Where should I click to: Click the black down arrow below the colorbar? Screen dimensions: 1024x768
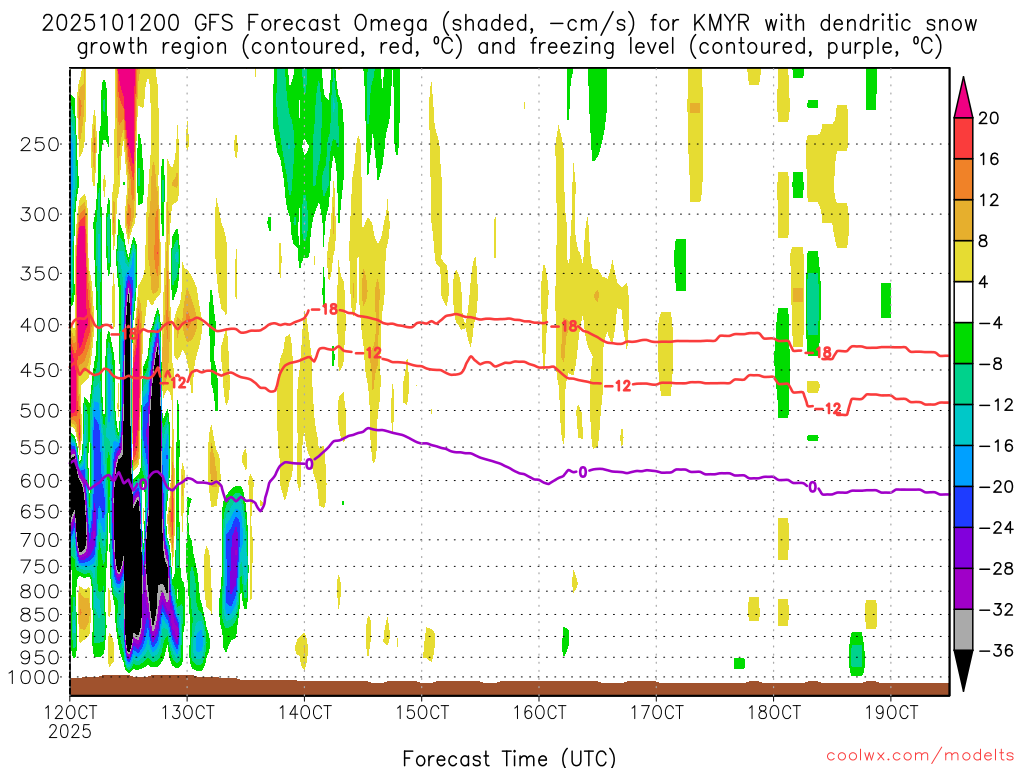pyautogui.click(x=963, y=670)
